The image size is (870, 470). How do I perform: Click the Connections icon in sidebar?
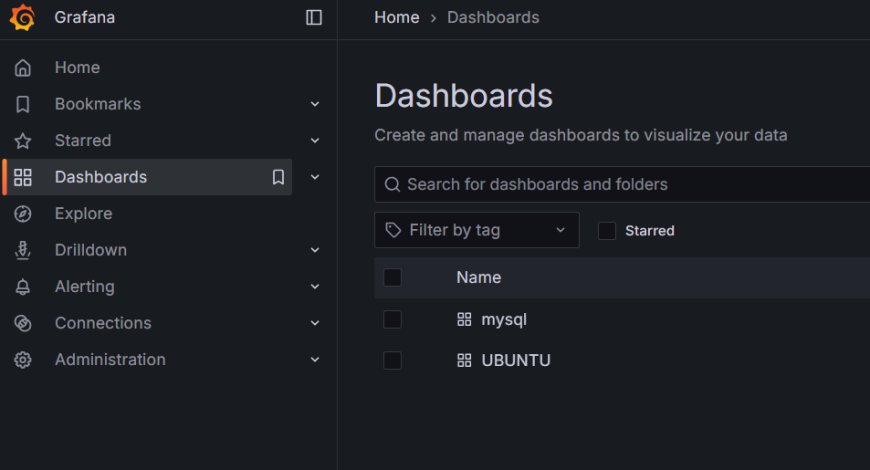(23, 324)
